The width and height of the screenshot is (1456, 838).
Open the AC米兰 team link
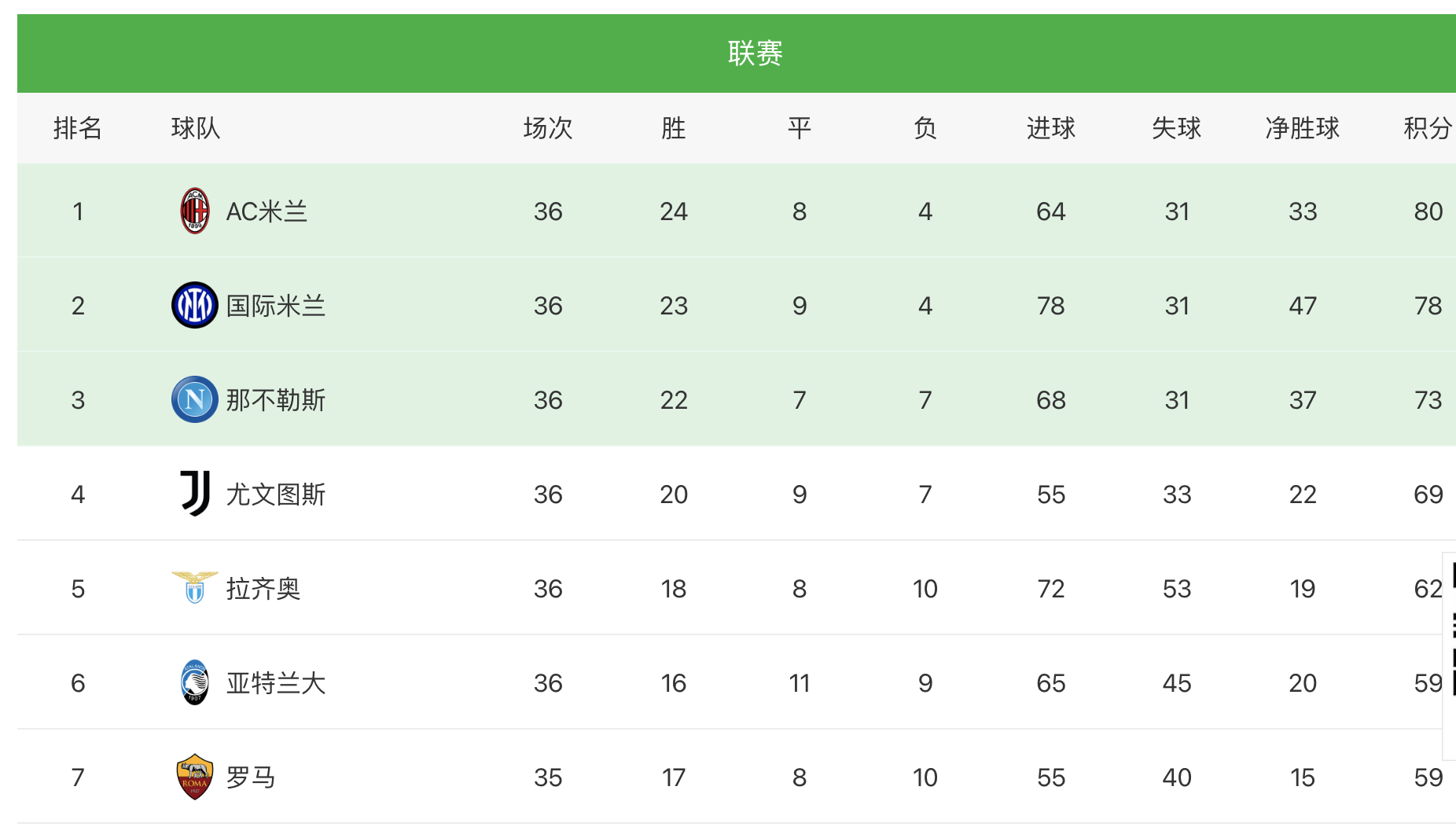coord(267,211)
